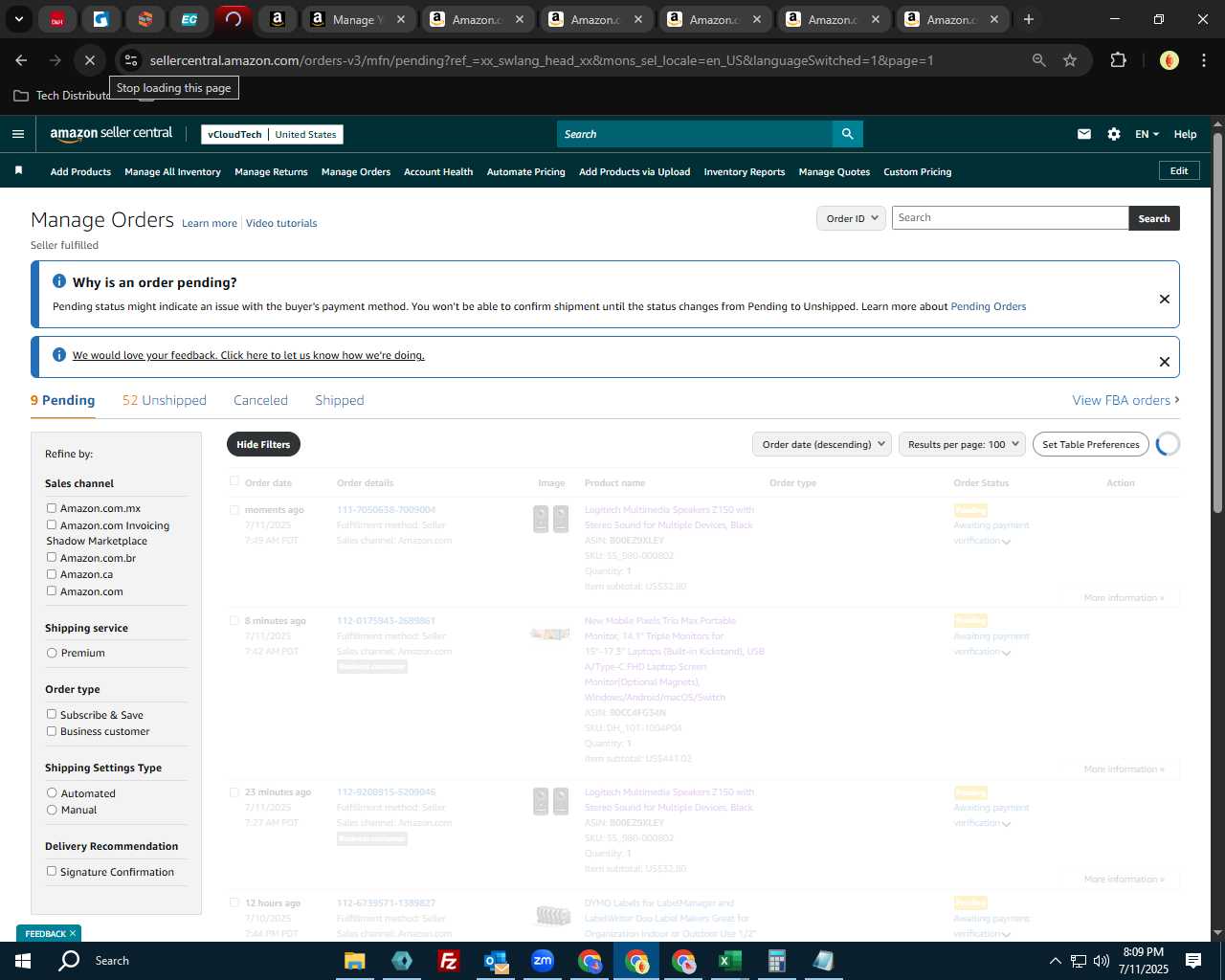The height and width of the screenshot is (980, 1225).
Task: Focus the order Search input field
Action: 1010,218
